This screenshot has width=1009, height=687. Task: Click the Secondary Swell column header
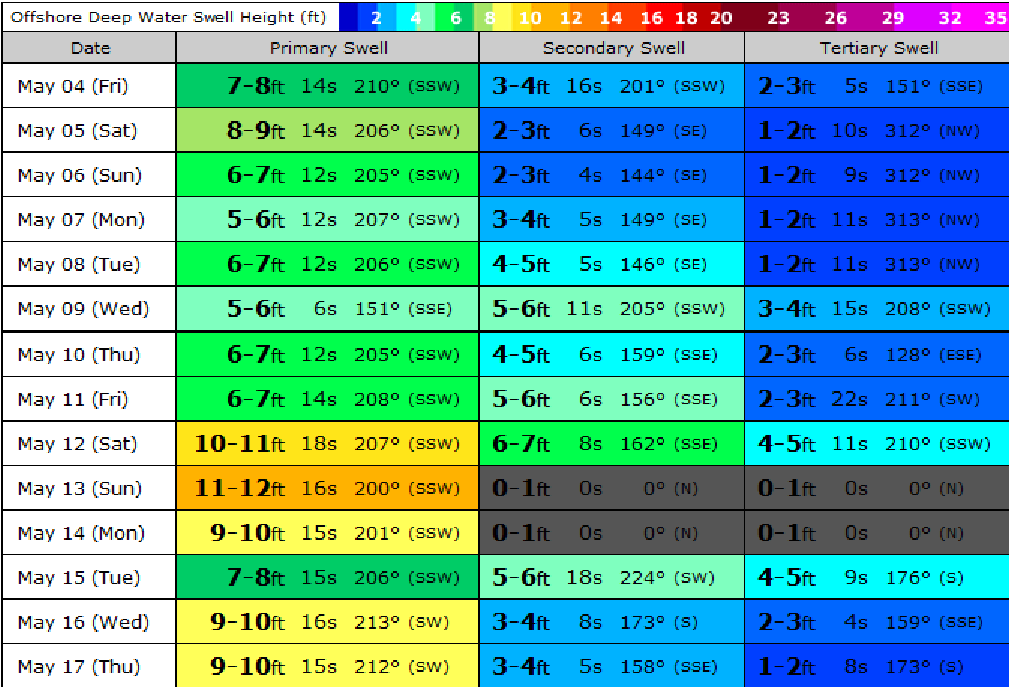point(613,48)
